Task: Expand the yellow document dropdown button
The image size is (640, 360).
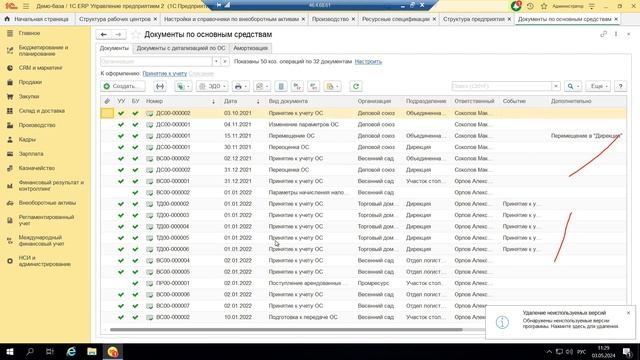Action: (333, 86)
